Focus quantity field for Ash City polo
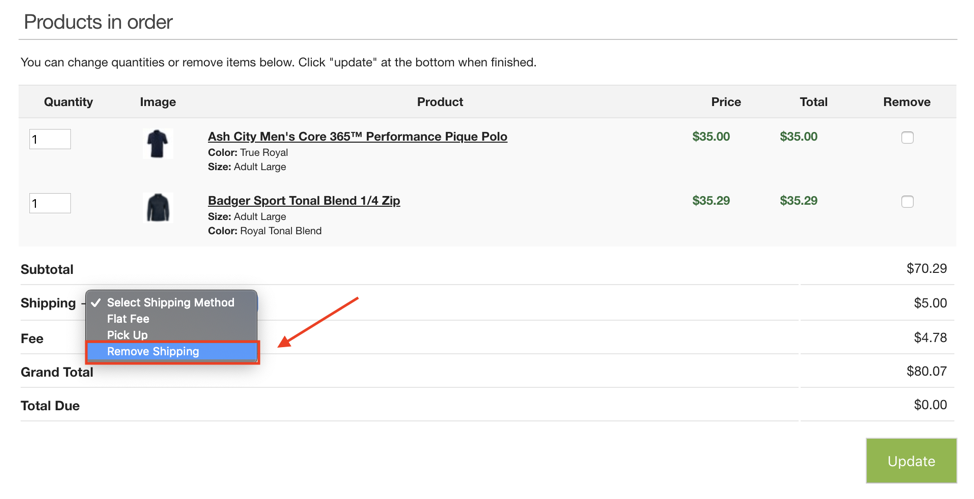The width and height of the screenshot is (974, 499). pos(50,139)
